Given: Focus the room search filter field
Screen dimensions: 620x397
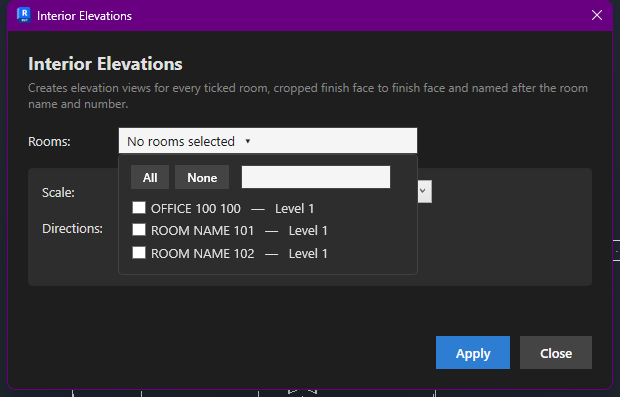Looking at the screenshot, I should pos(316,177).
